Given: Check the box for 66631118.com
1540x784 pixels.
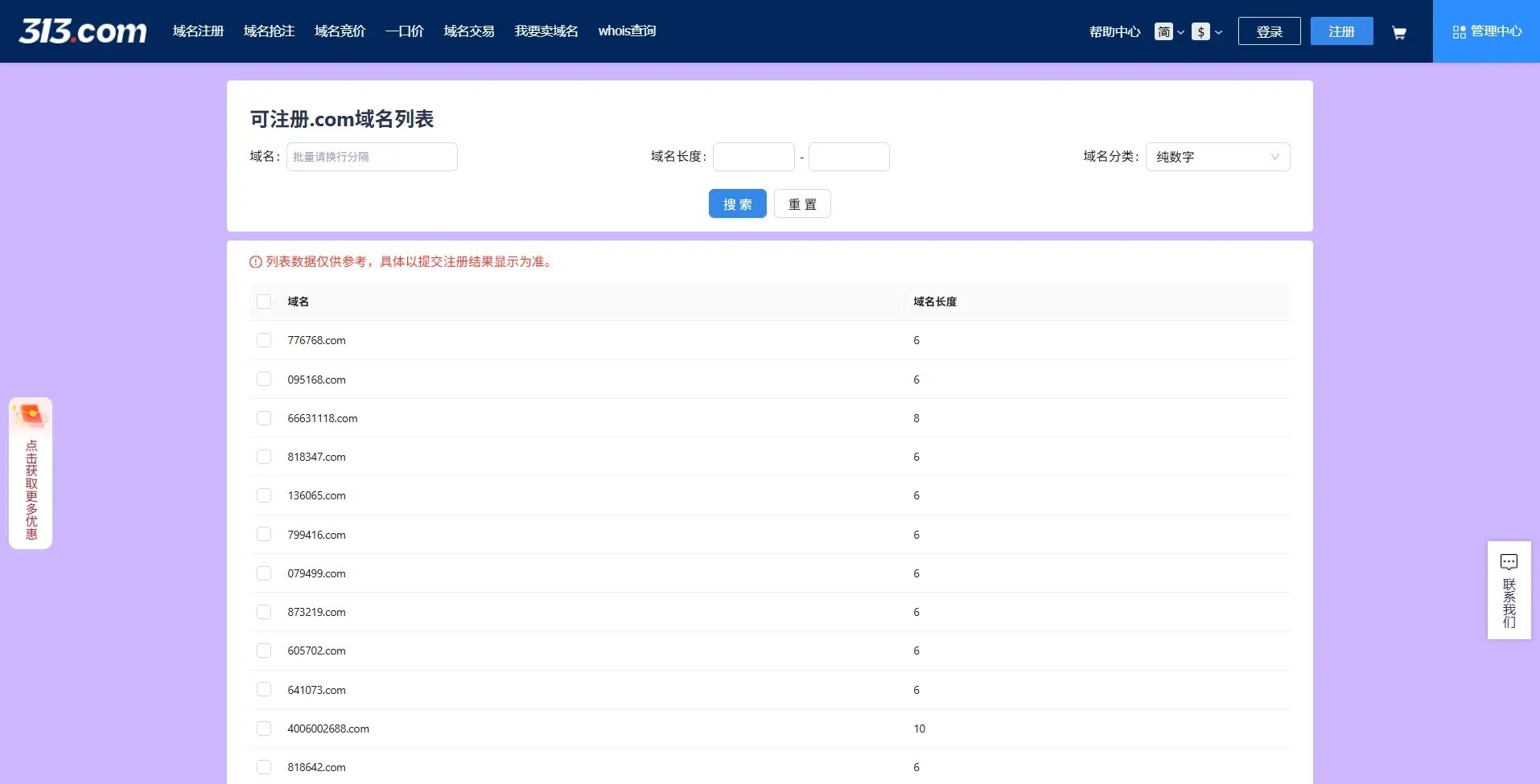Looking at the screenshot, I should pyautogui.click(x=264, y=418).
